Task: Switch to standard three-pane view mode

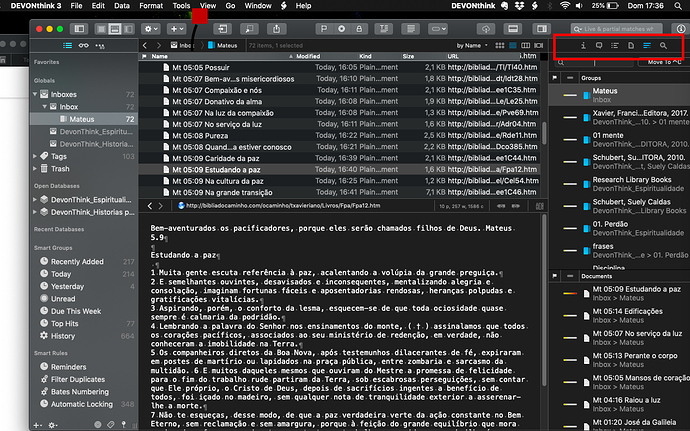Action: point(115,29)
